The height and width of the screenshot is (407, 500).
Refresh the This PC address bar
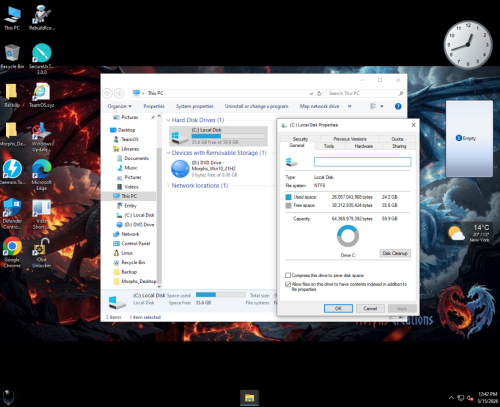[x=319, y=93]
